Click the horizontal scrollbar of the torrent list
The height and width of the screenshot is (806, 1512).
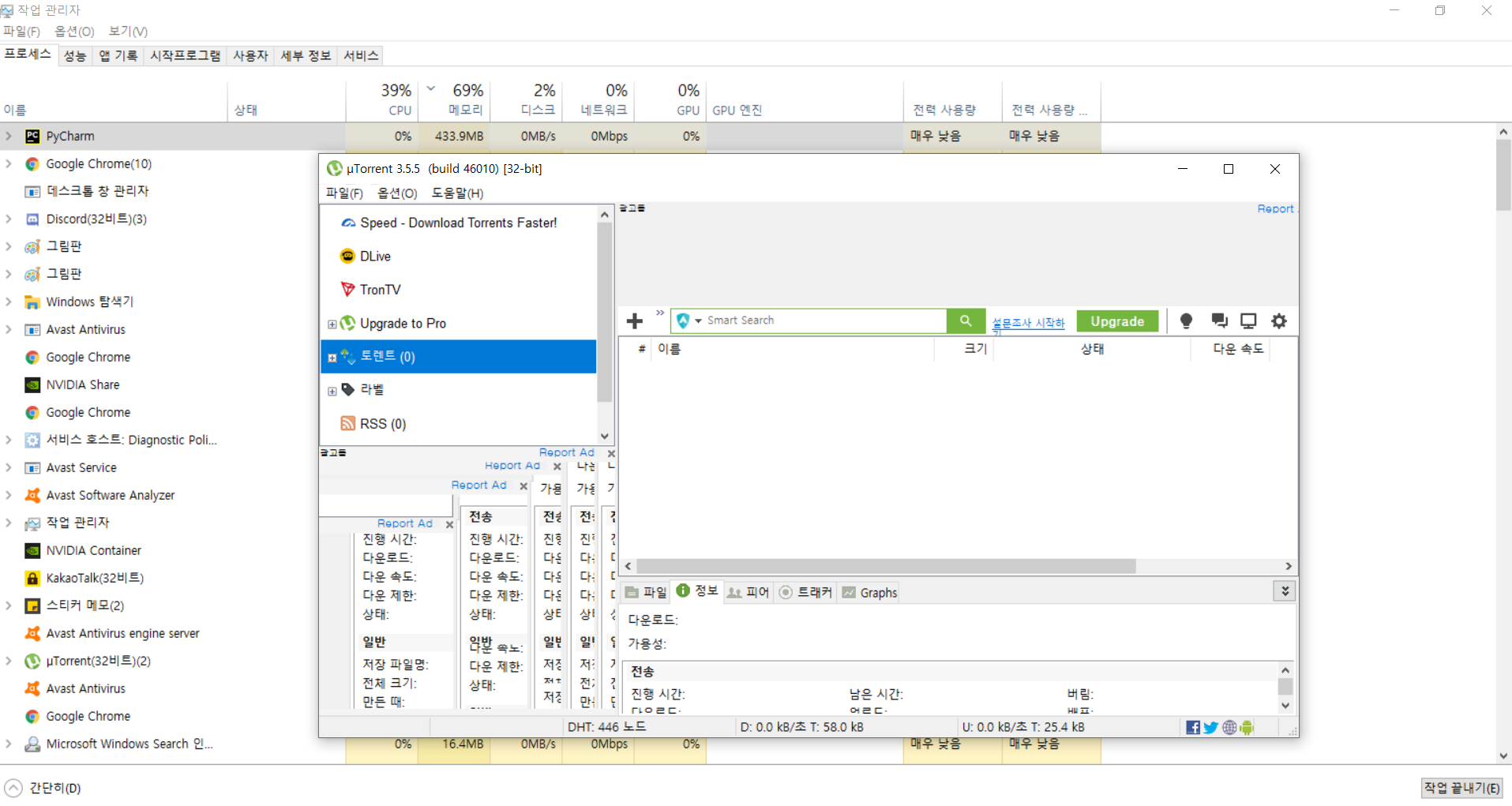pos(886,566)
